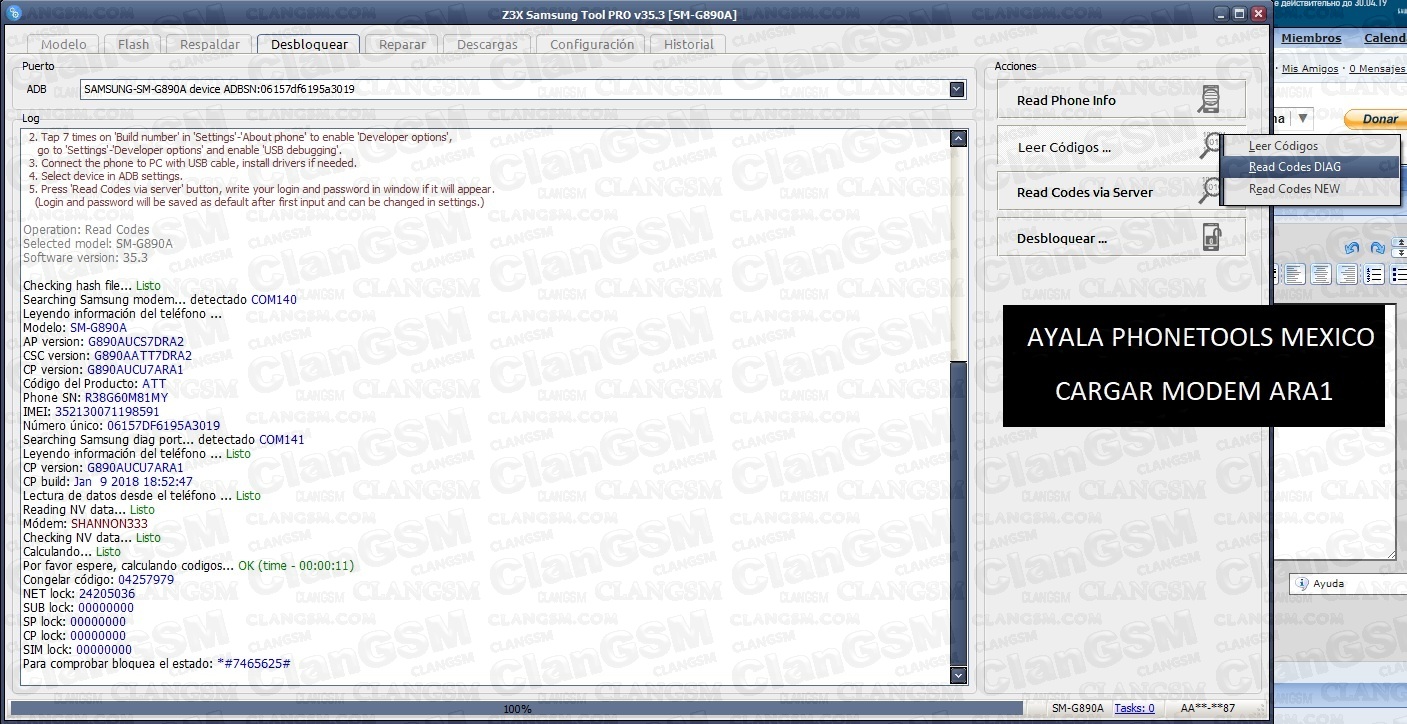
Task: Open 0 Mensajes link in forum window
Action: [1378, 69]
